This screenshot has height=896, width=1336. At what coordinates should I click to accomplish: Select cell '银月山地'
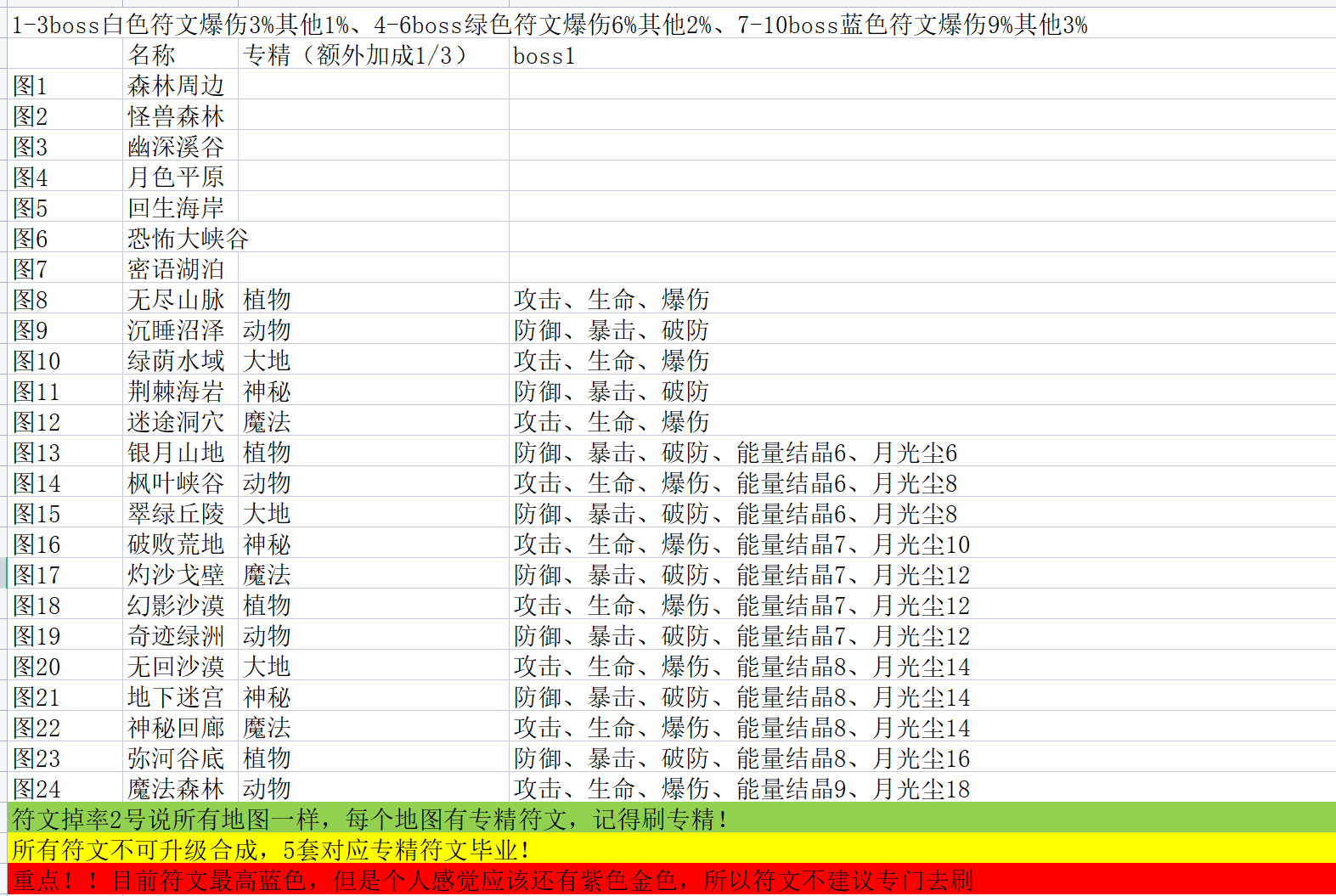click(181, 451)
